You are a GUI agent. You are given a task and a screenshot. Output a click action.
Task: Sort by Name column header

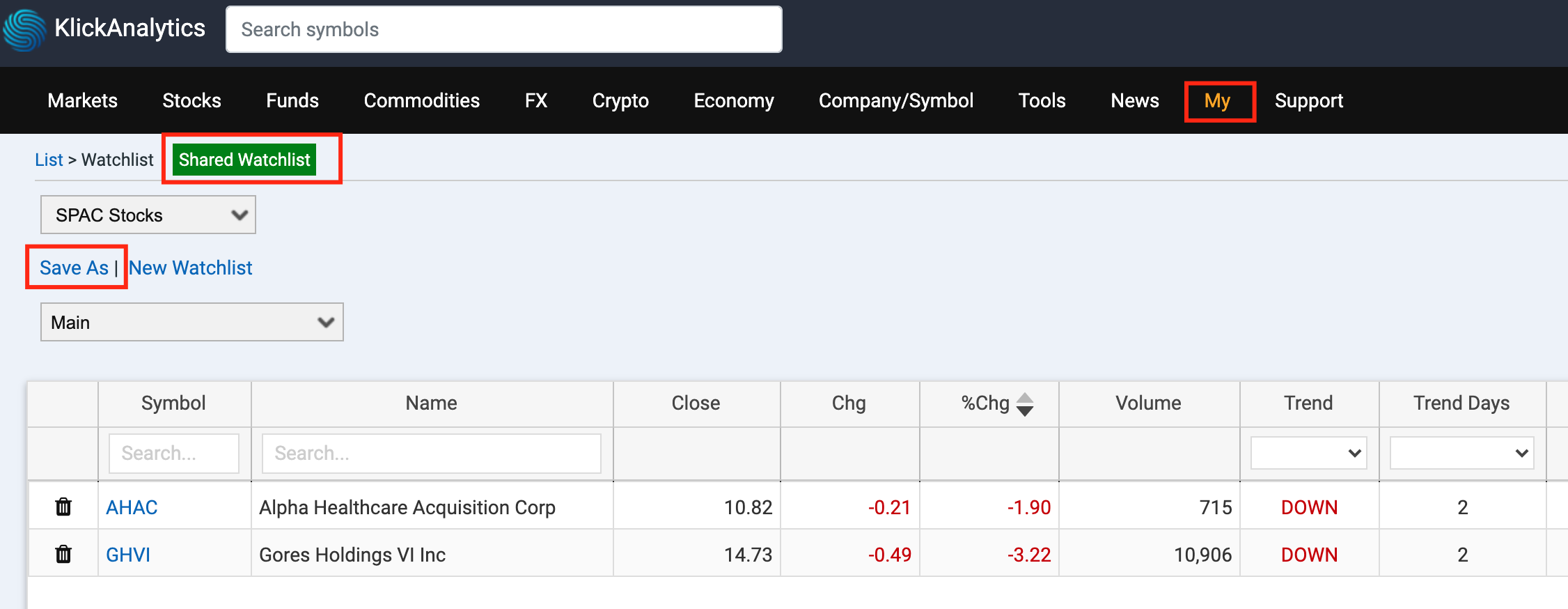coord(432,403)
